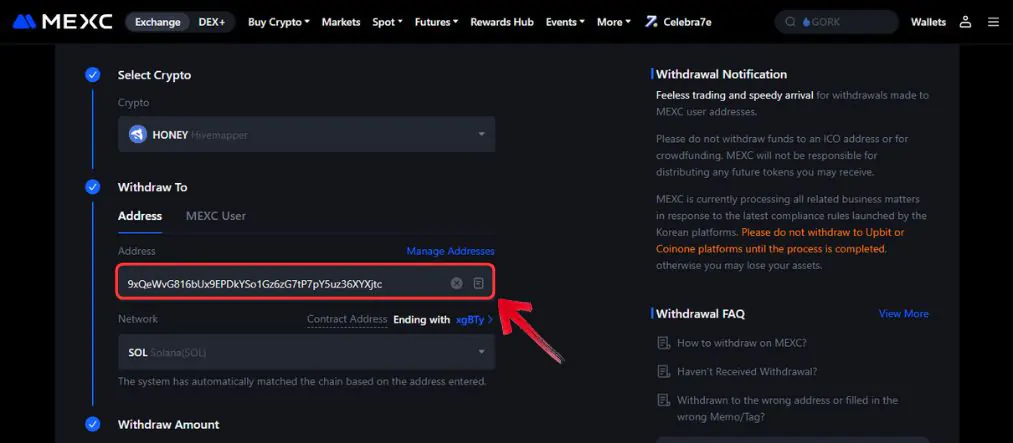Screen dimensions: 1013x443
Task: Click the Withdrawal Notification heading
Action: 721,74
